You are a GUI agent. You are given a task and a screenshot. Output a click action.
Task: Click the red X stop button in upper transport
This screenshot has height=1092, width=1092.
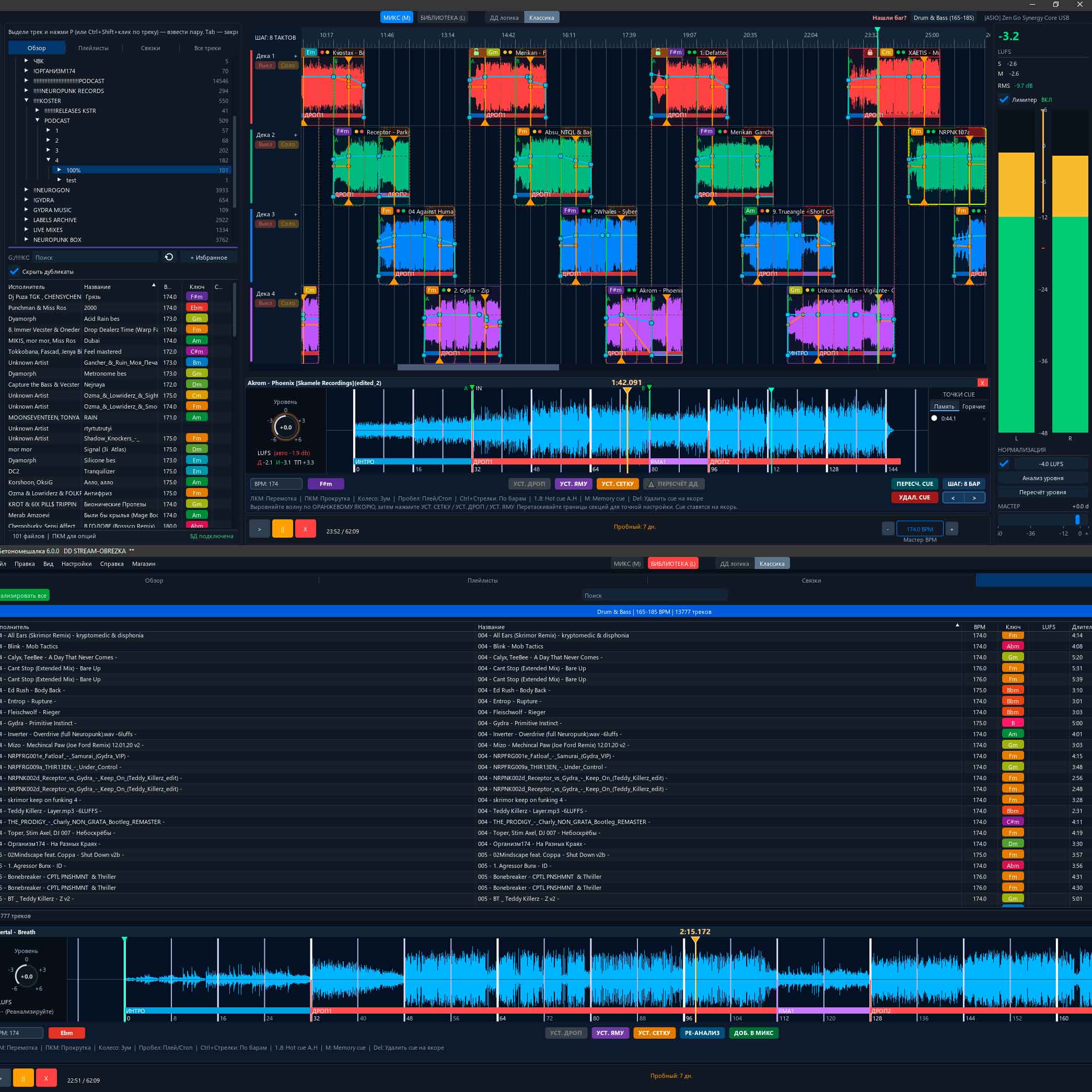click(x=305, y=529)
